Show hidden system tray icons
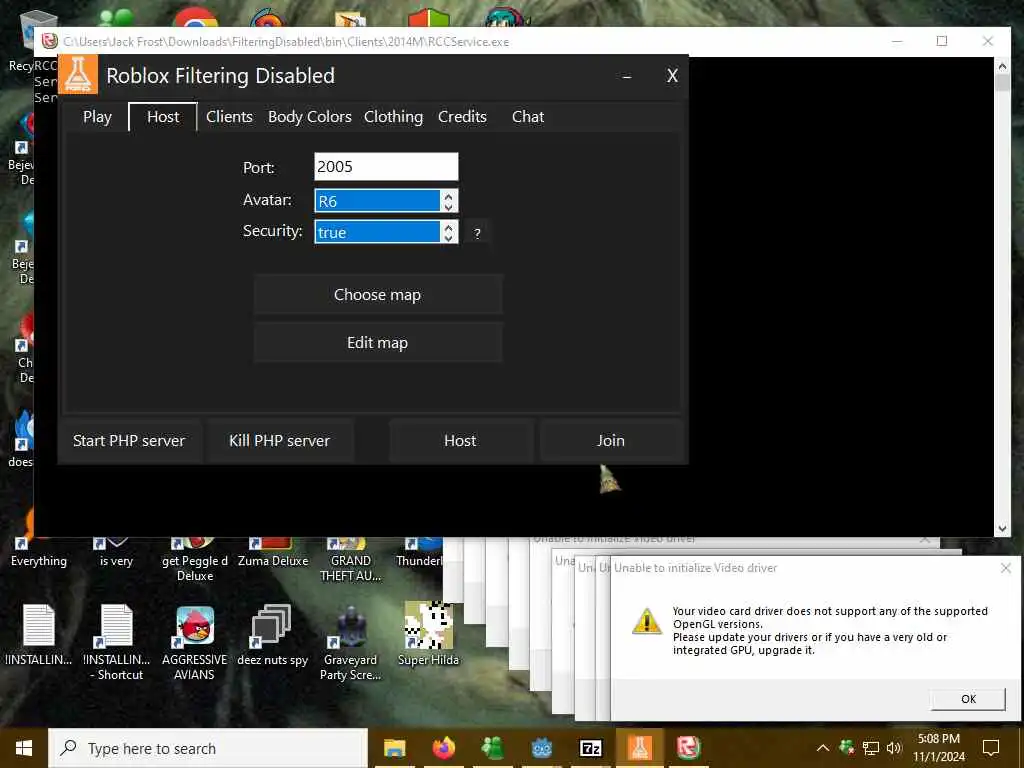 click(x=823, y=748)
